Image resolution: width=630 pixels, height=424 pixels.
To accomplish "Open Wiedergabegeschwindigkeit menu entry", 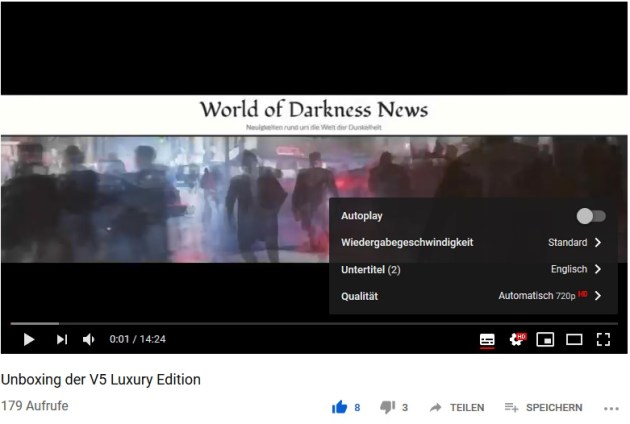I will pyautogui.click(x=473, y=242).
